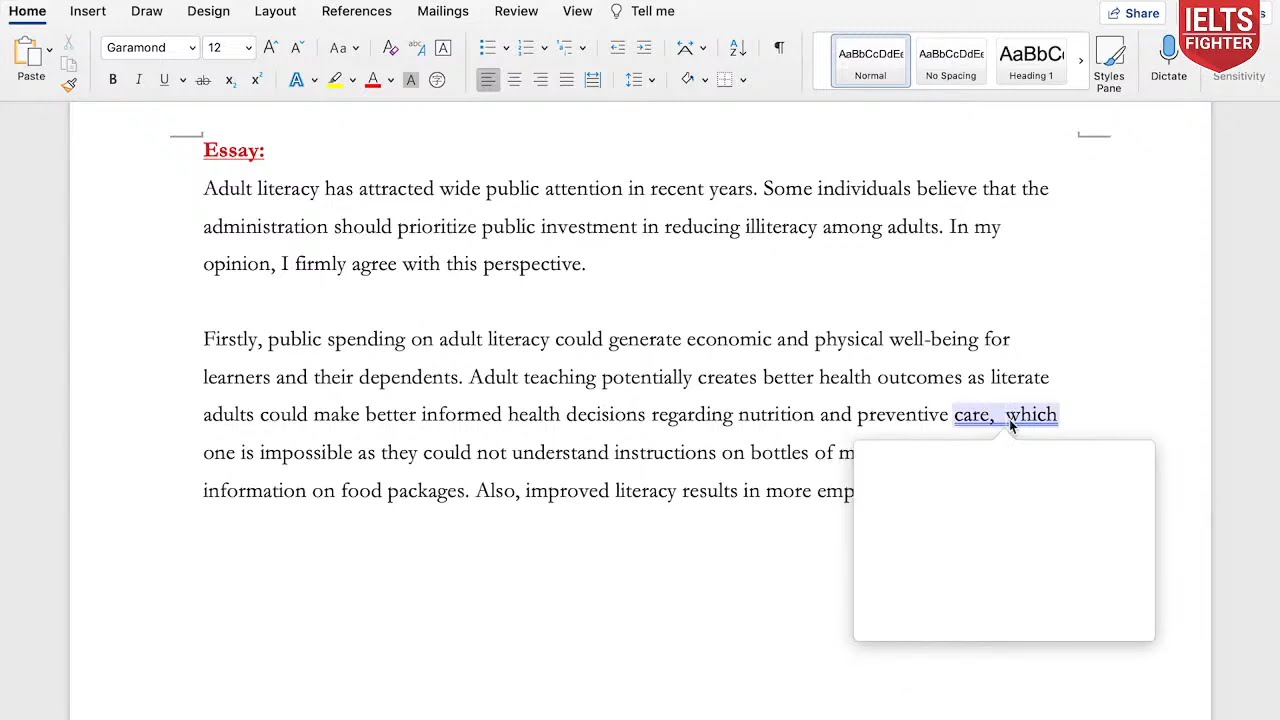1280x720 pixels.
Task: Expand underline style dropdown arrow
Action: 182,80
